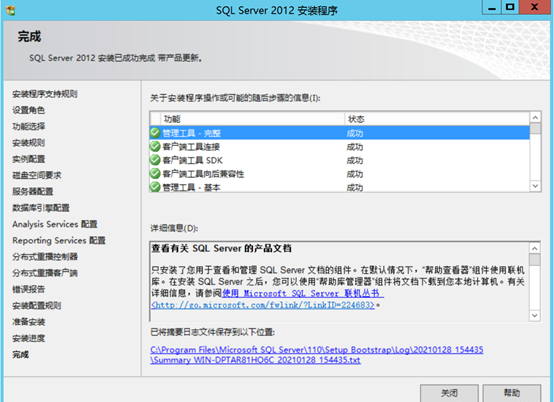Click 安装配置规则 step in sidebar
The height and width of the screenshot is (402, 554).
pos(37,305)
